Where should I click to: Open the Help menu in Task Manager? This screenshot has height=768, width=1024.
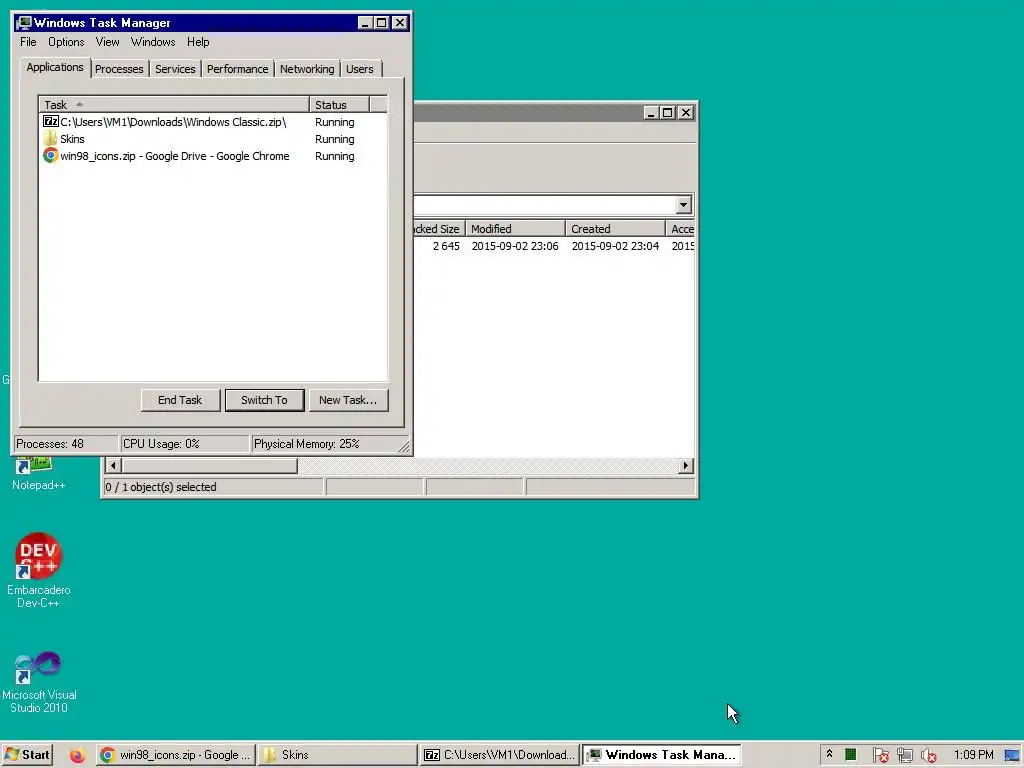click(x=198, y=42)
